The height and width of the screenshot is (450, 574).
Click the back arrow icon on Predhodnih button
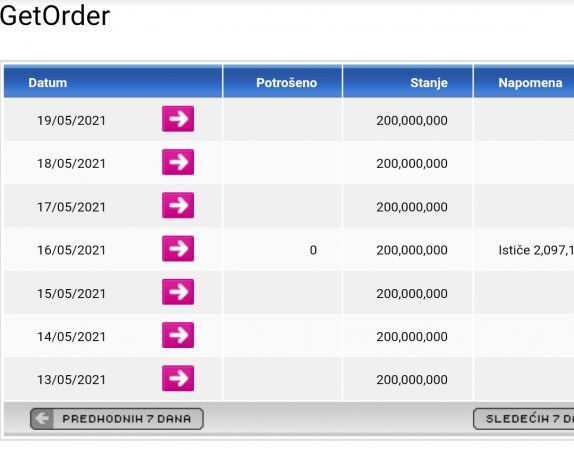(42, 419)
